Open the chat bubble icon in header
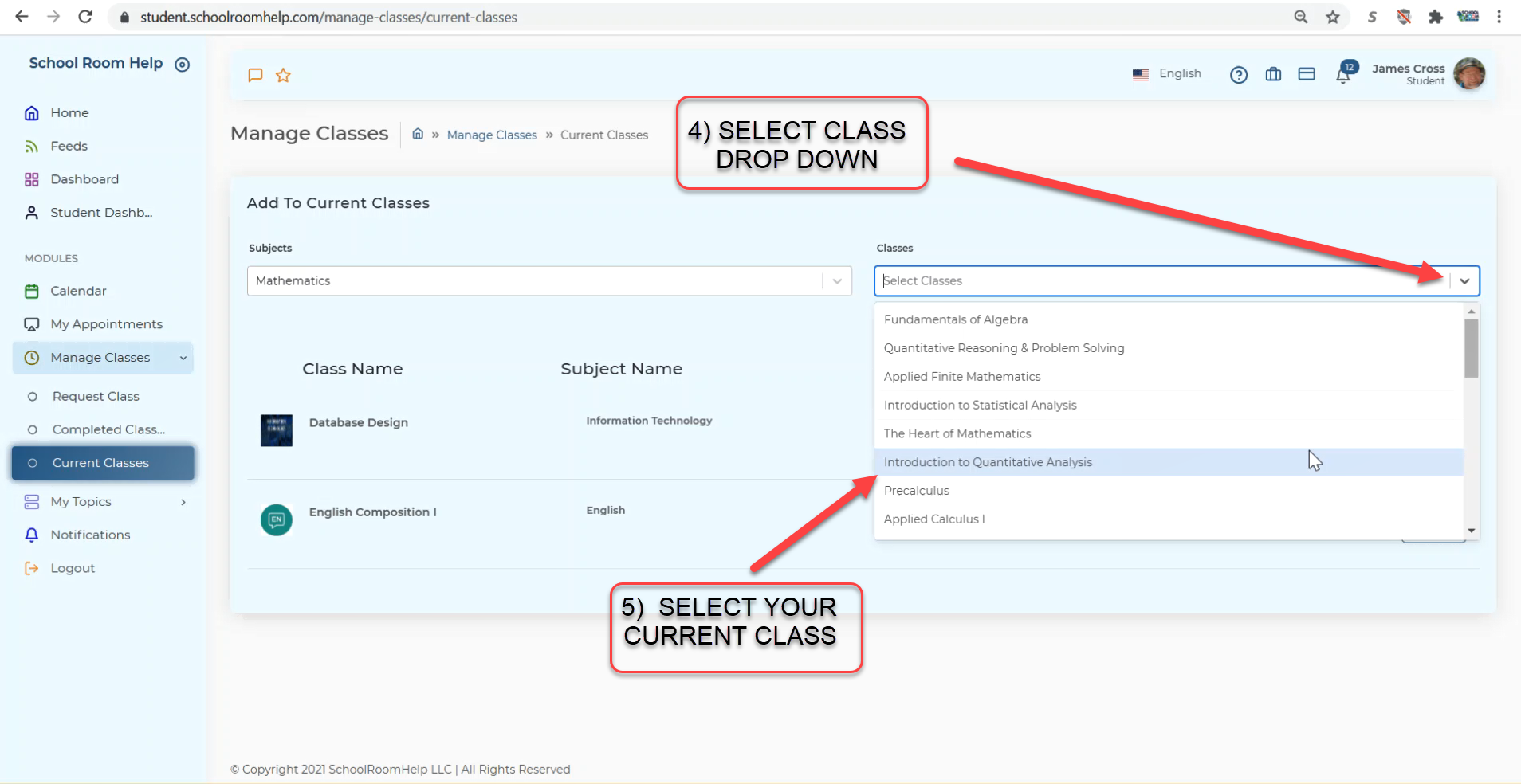Viewport: 1521px width, 784px height. point(255,75)
